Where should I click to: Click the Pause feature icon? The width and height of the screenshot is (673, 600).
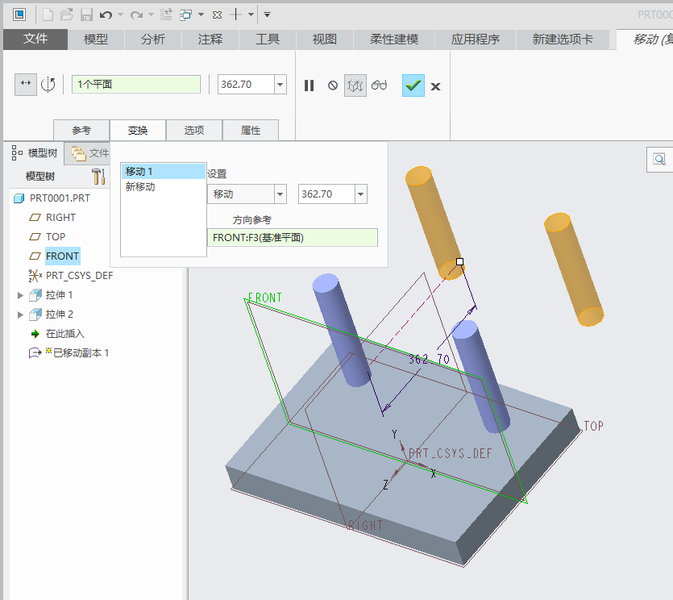pyautogui.click(x=309, y=85)
